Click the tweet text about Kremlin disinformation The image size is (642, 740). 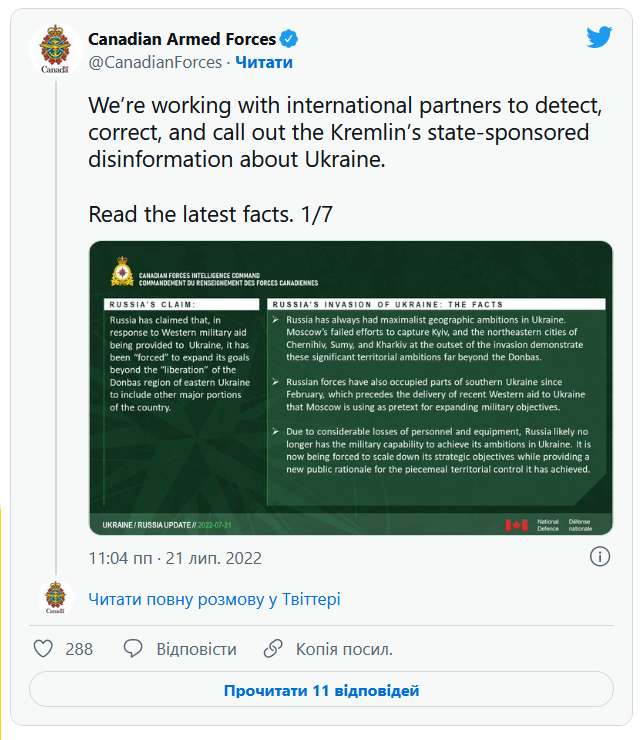345,133
